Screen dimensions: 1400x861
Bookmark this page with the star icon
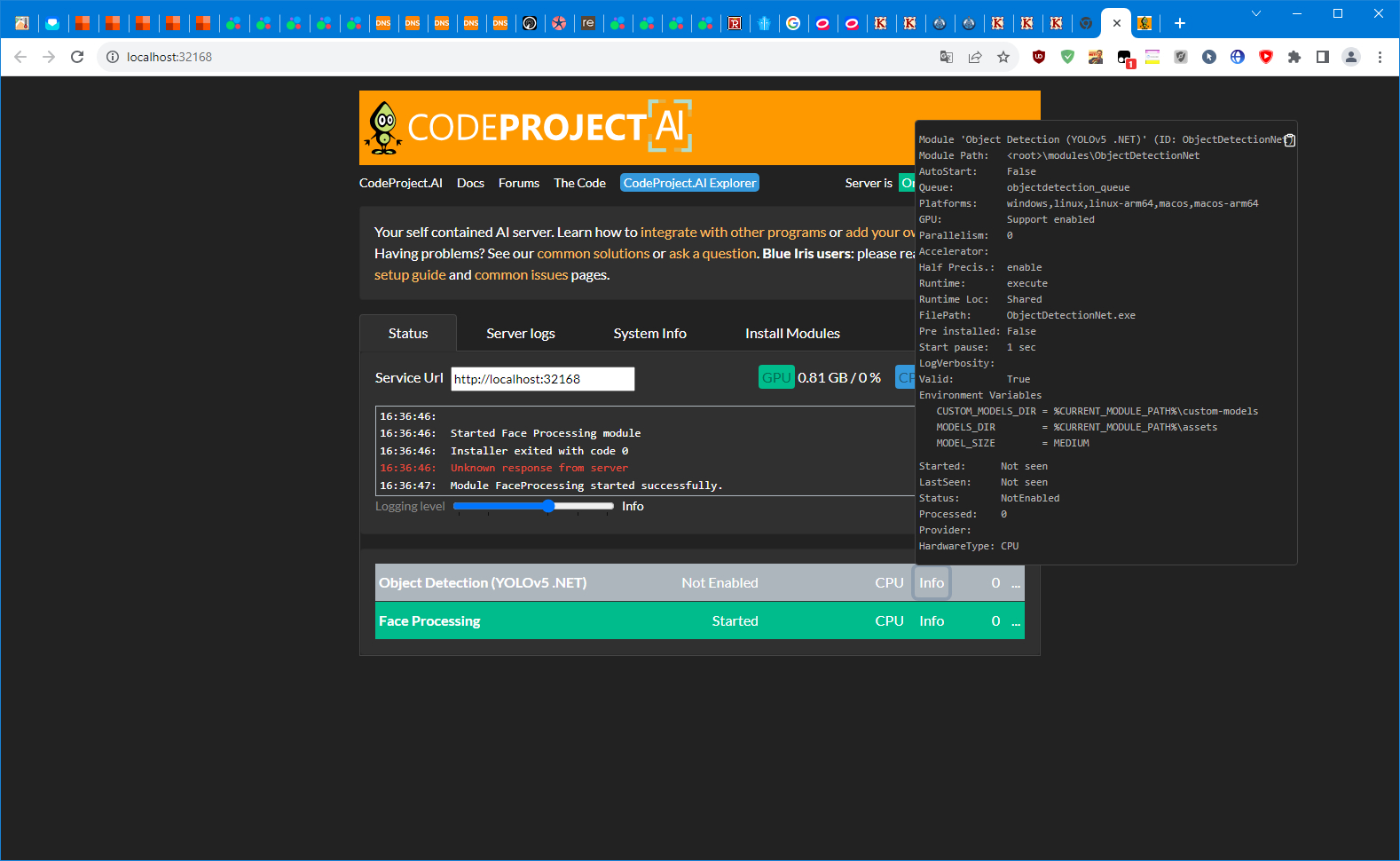click(1003, 57)
